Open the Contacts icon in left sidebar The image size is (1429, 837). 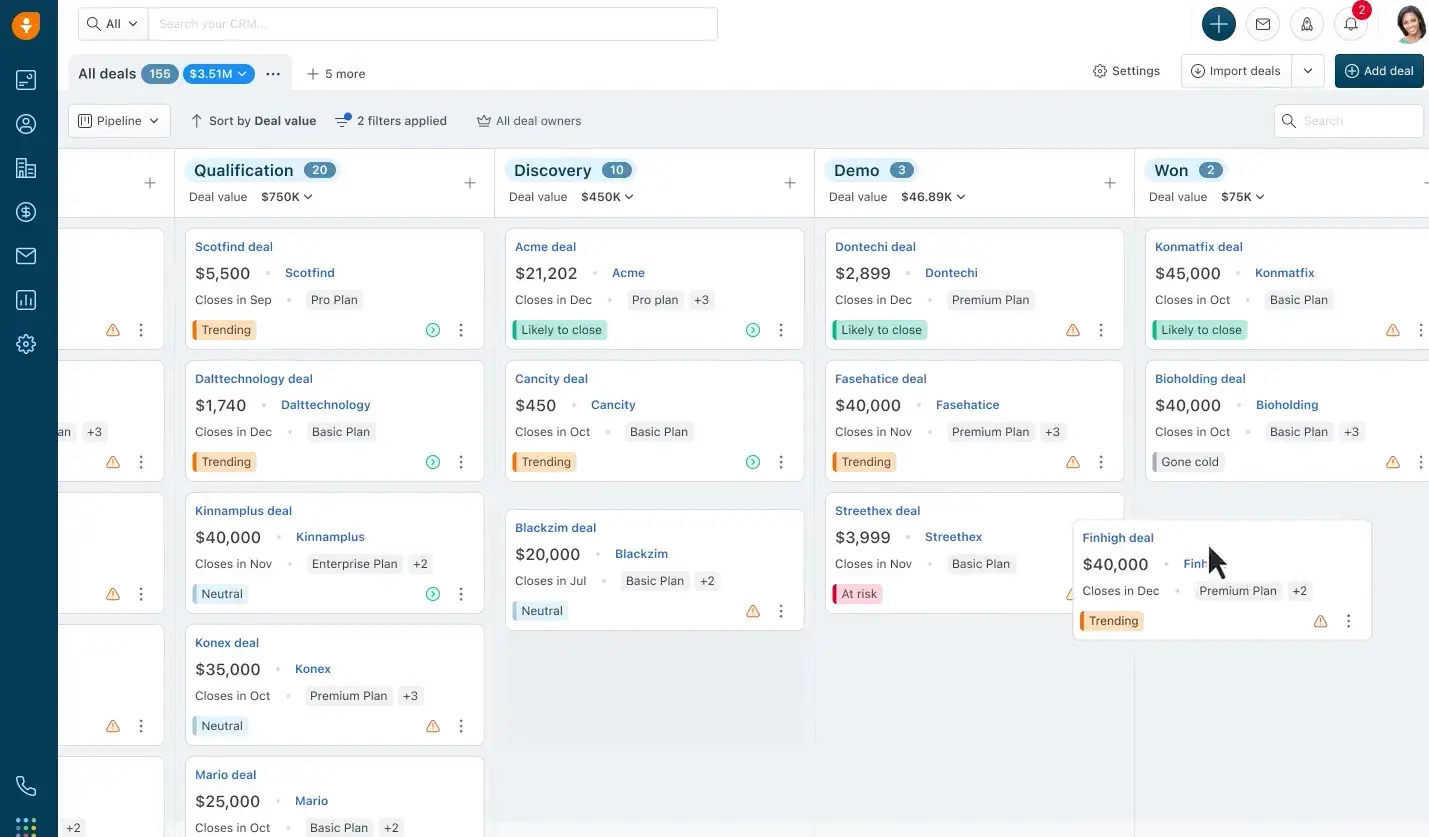tap(26, 124)
